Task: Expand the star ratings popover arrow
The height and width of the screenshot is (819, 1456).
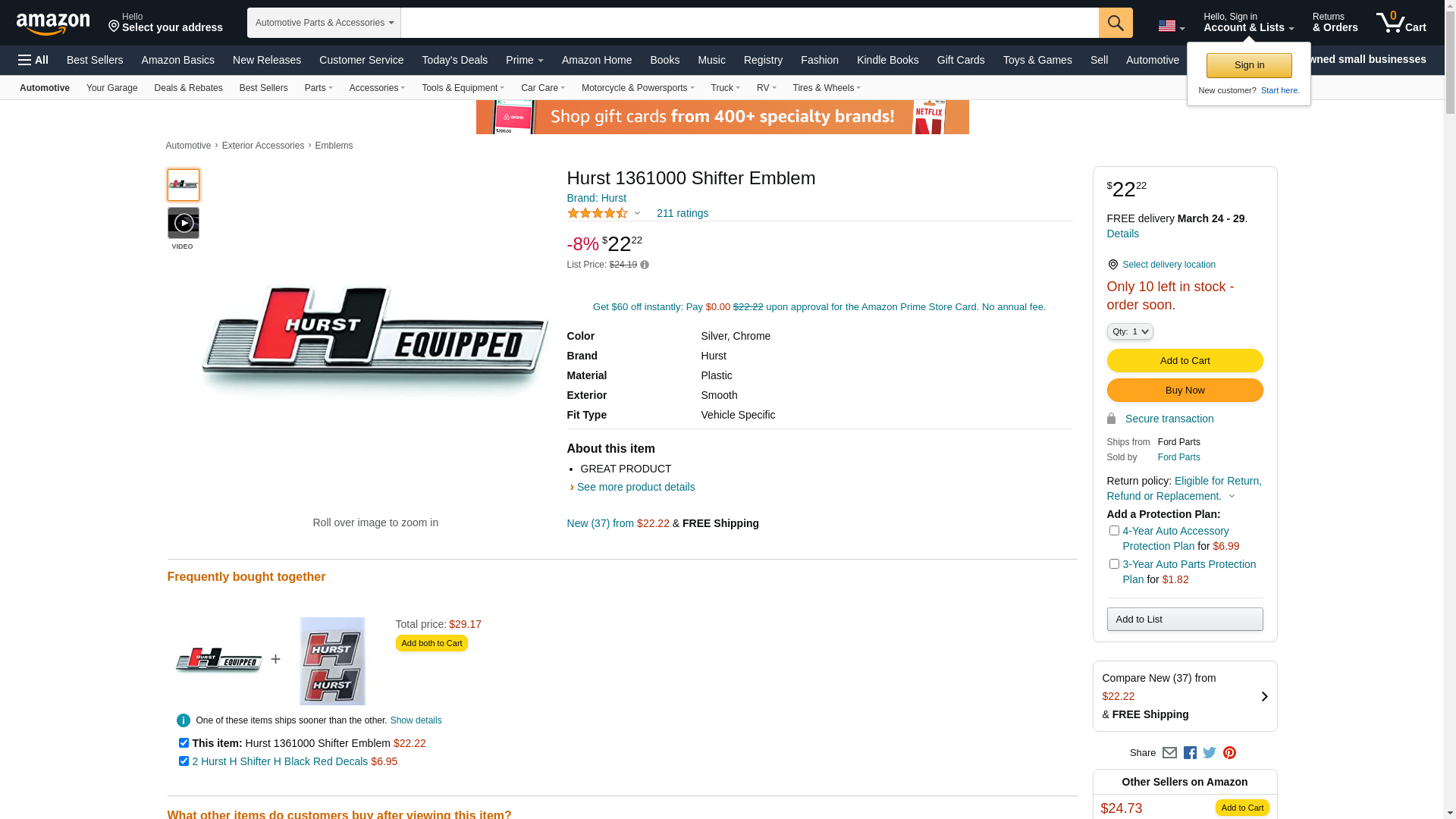Action: (637, 214)
